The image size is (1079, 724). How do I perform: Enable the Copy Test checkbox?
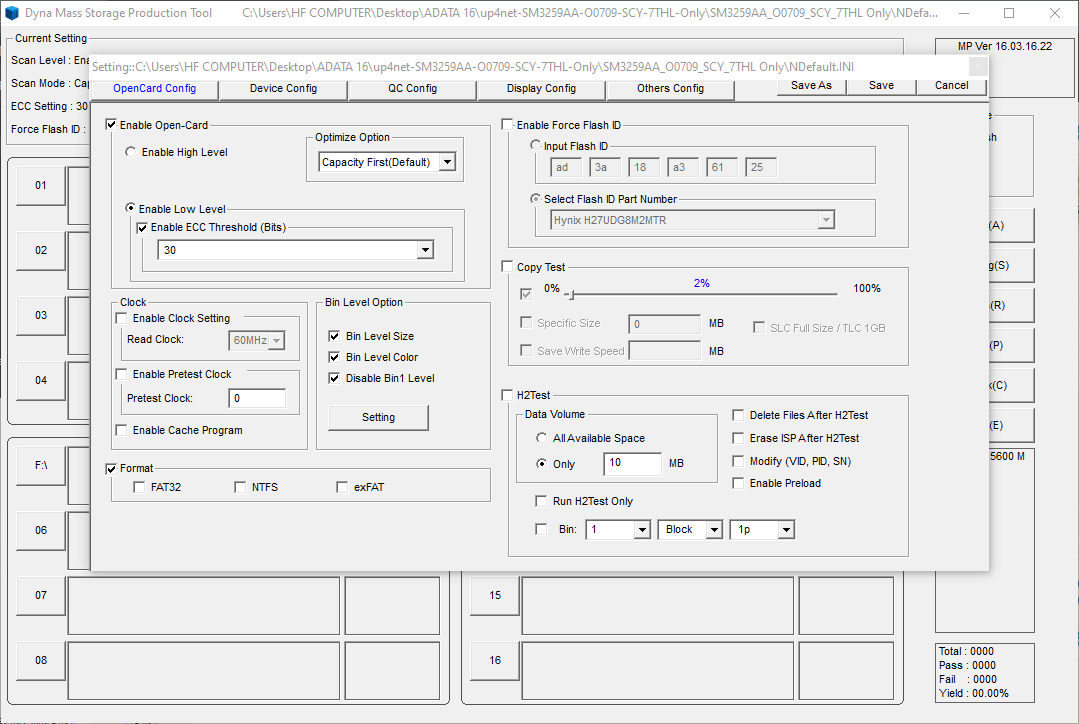(508, 266)
